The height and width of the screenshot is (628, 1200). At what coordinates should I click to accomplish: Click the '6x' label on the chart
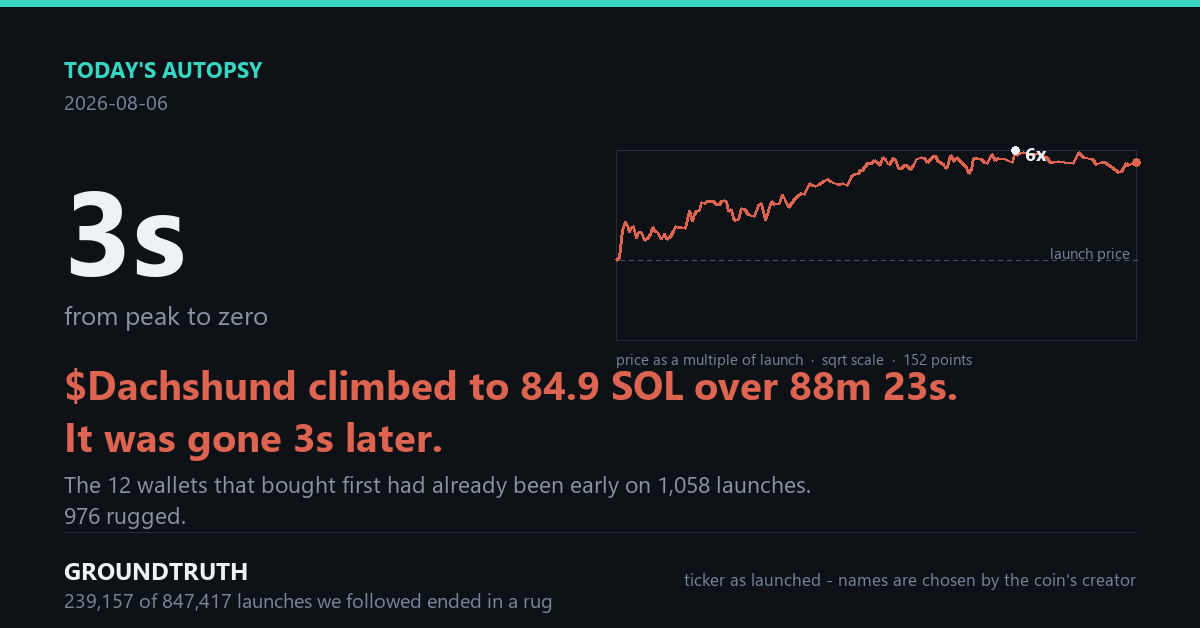[x=1035, y=155]
